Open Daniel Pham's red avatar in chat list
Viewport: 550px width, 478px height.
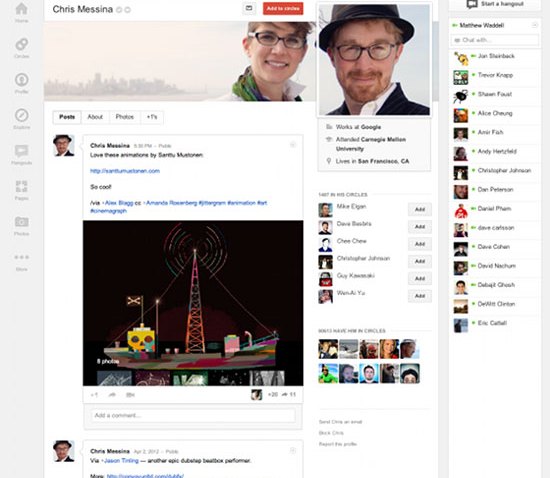461,211
